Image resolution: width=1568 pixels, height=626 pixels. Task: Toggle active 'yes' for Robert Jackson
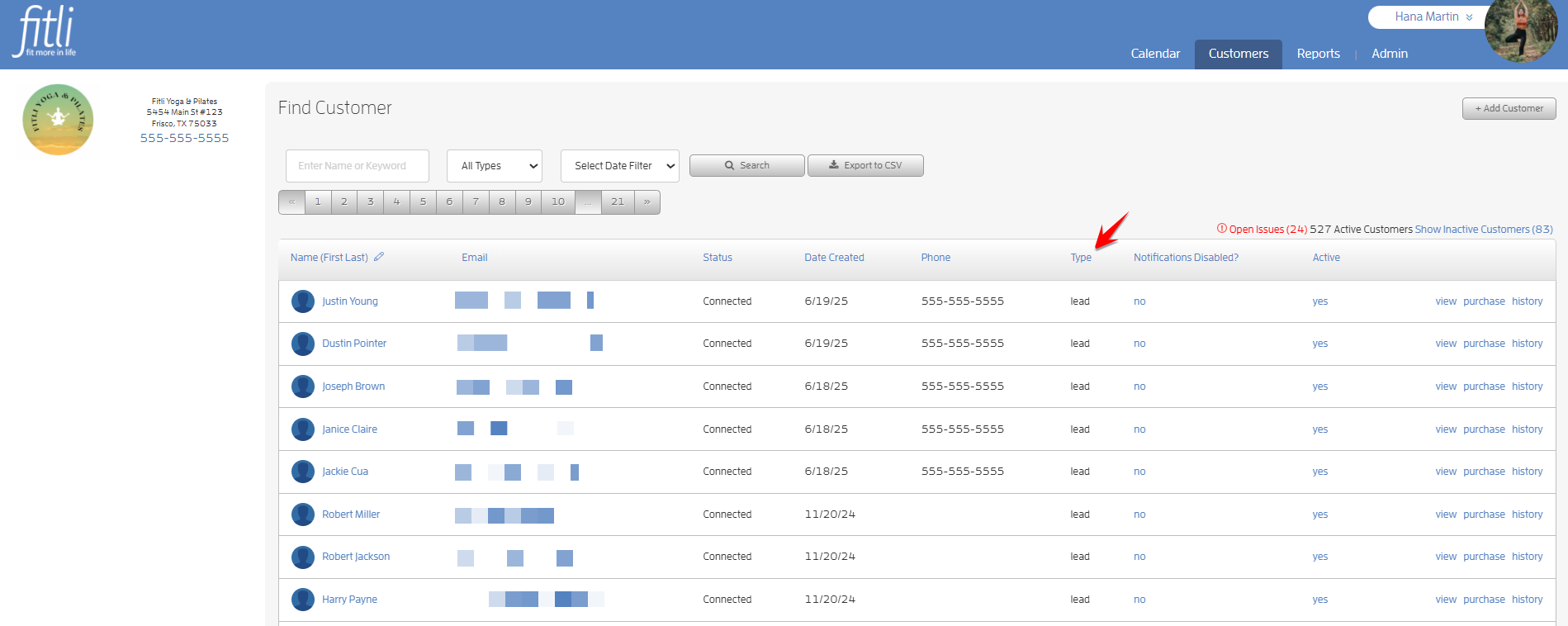point(1320,557)
